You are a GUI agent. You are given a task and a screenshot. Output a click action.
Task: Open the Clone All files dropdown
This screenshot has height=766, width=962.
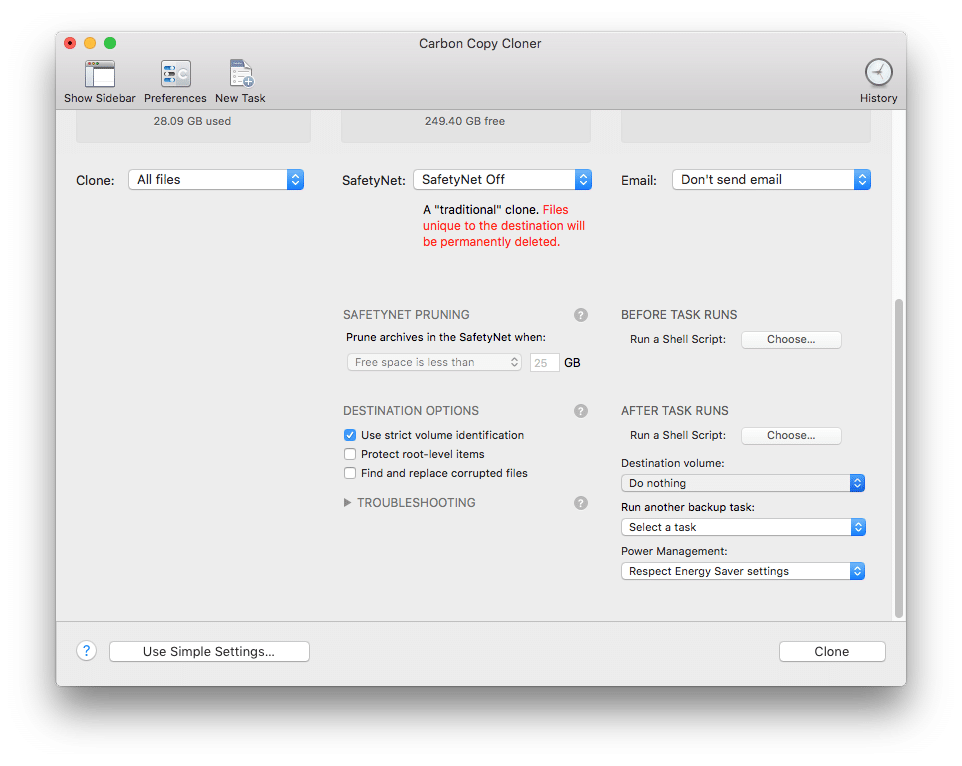216,180
